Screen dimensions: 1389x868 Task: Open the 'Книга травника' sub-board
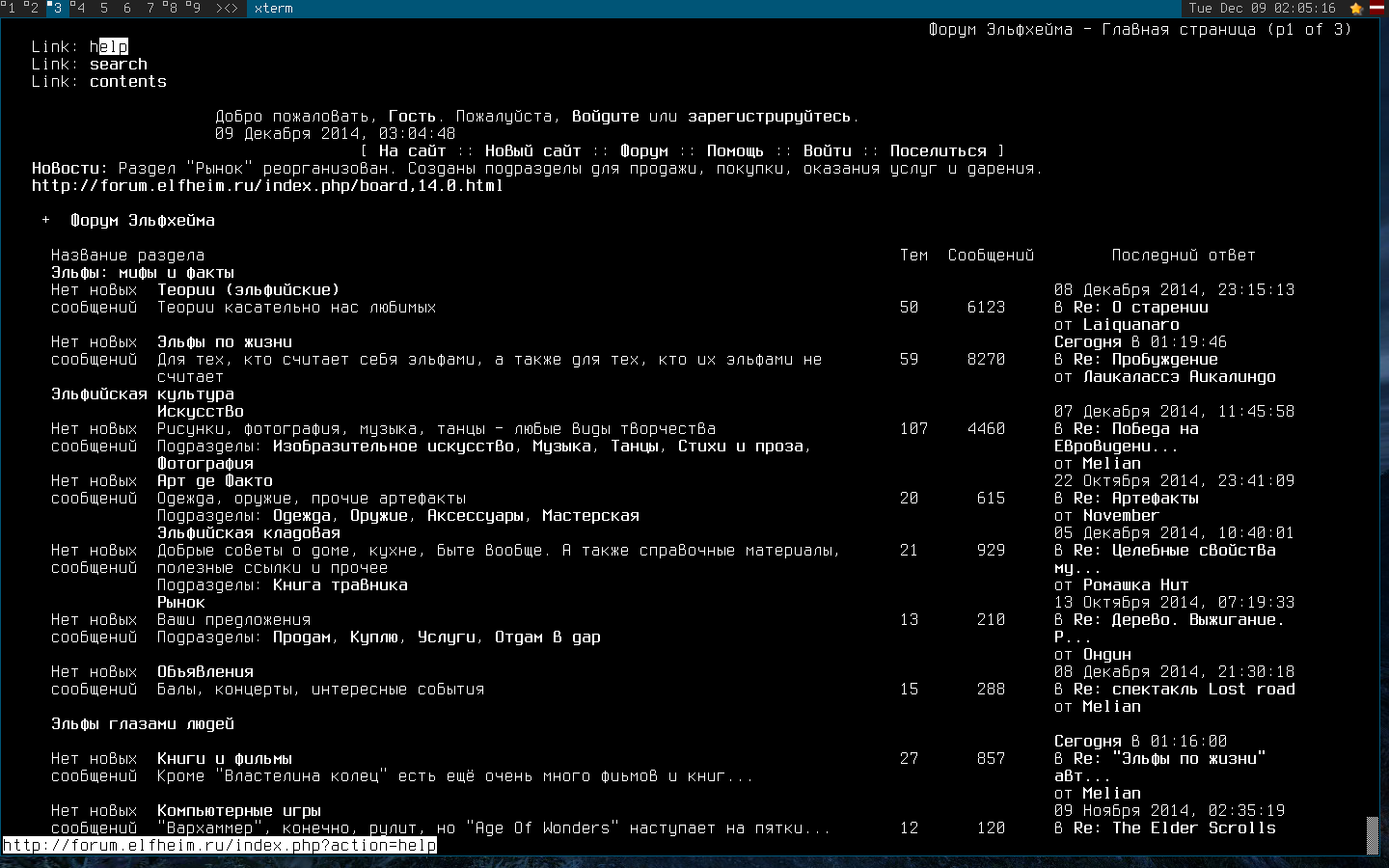click(340, 584)
